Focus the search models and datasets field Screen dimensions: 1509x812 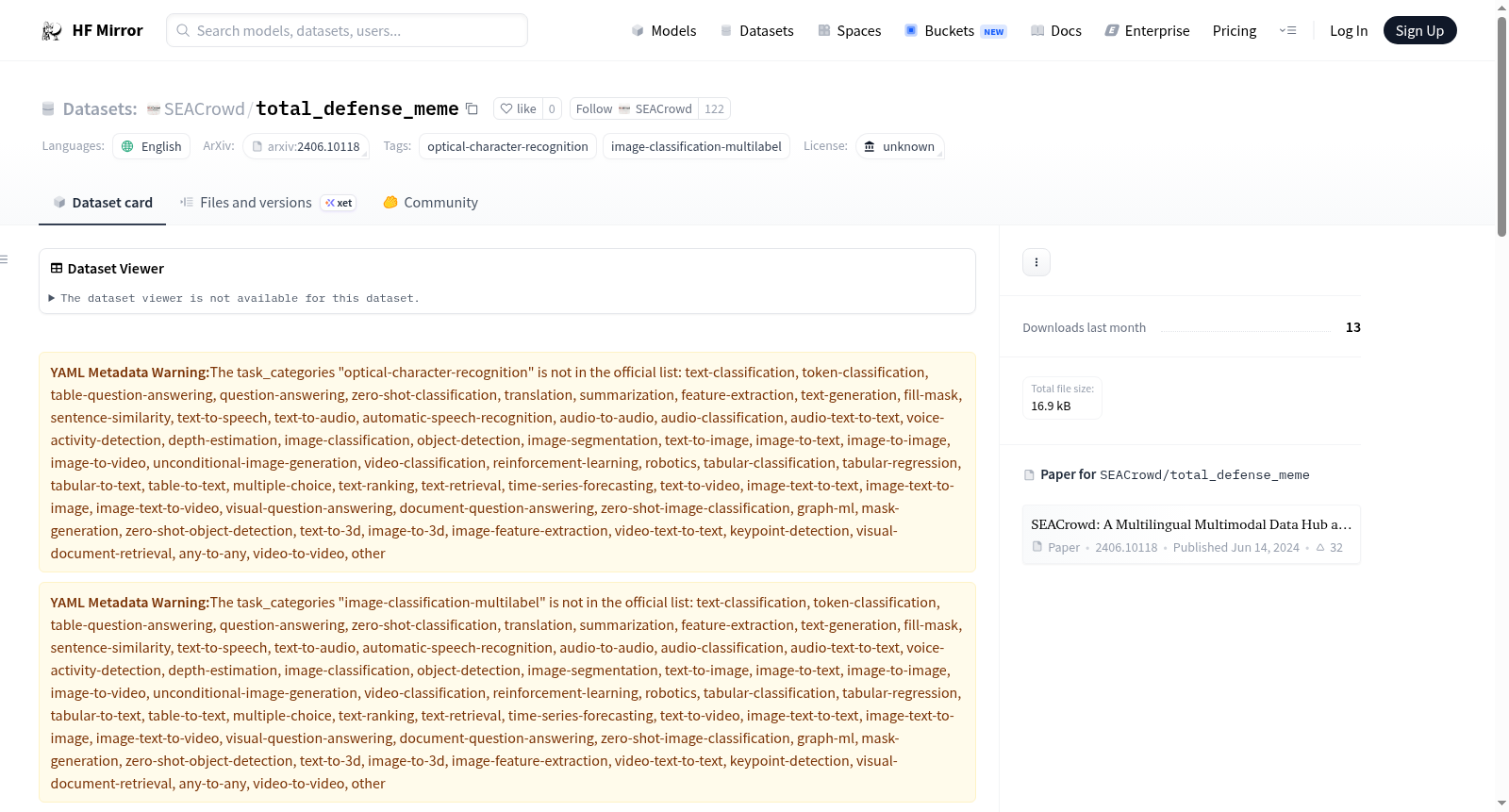[x=347, y=30]
